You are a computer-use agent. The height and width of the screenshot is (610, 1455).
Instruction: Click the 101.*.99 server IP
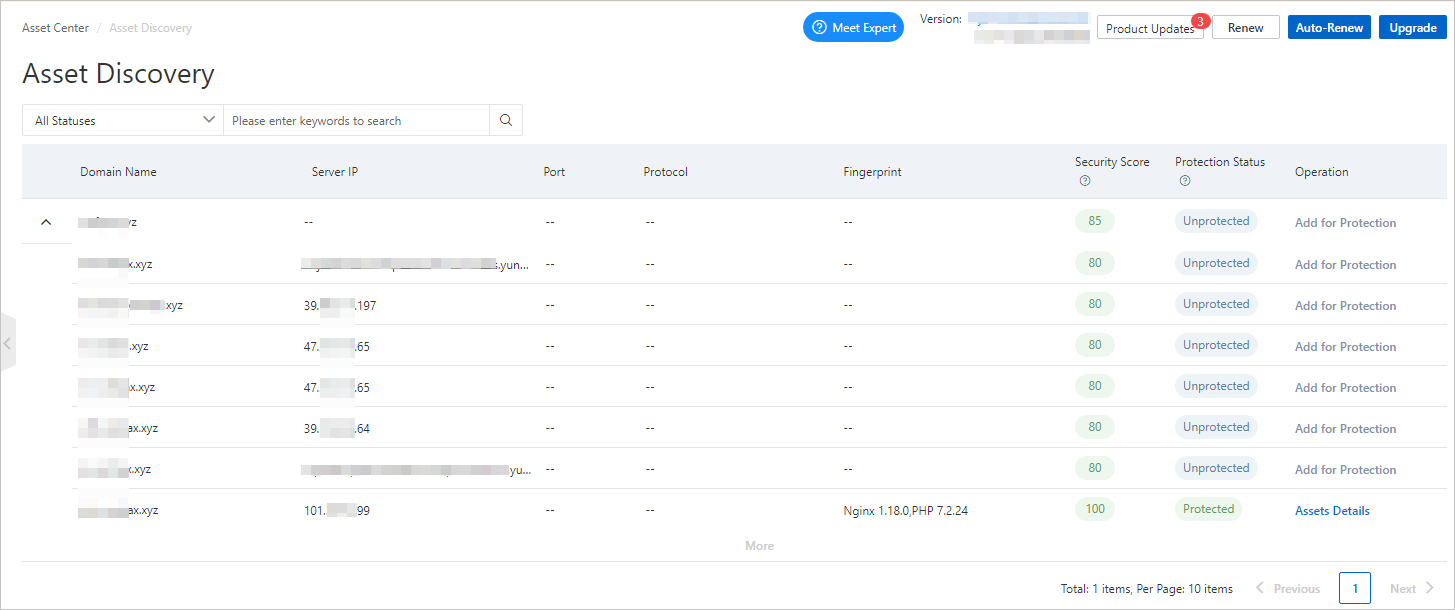click(x=337, y=510)
